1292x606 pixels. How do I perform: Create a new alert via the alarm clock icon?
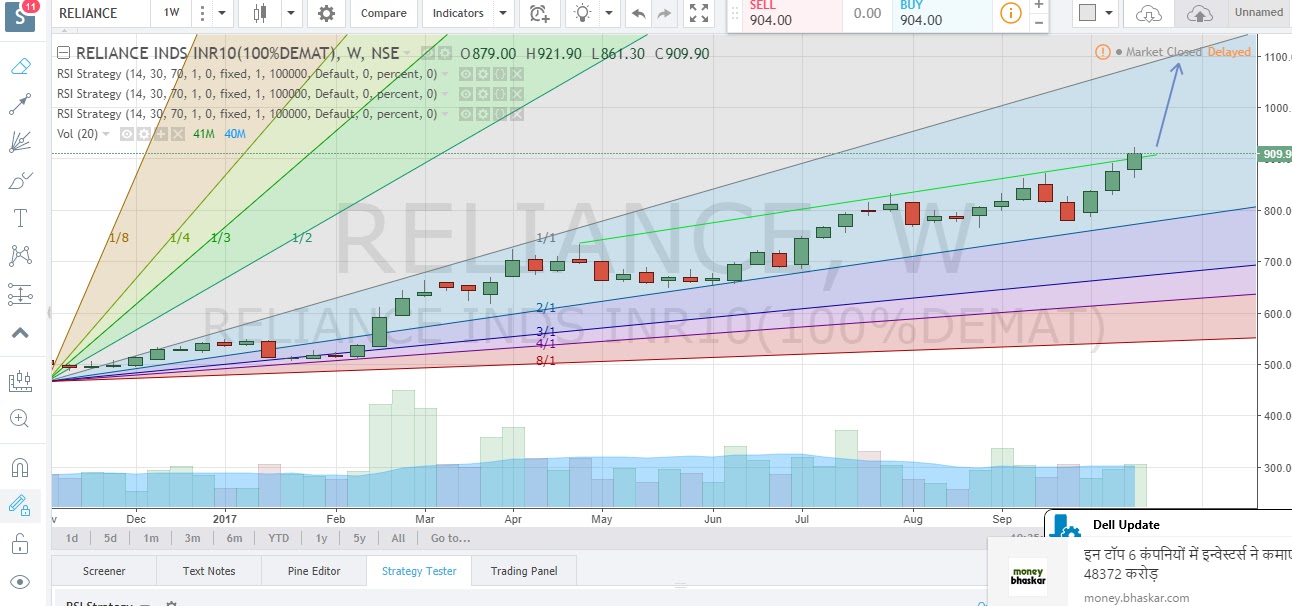click(539, 15)
